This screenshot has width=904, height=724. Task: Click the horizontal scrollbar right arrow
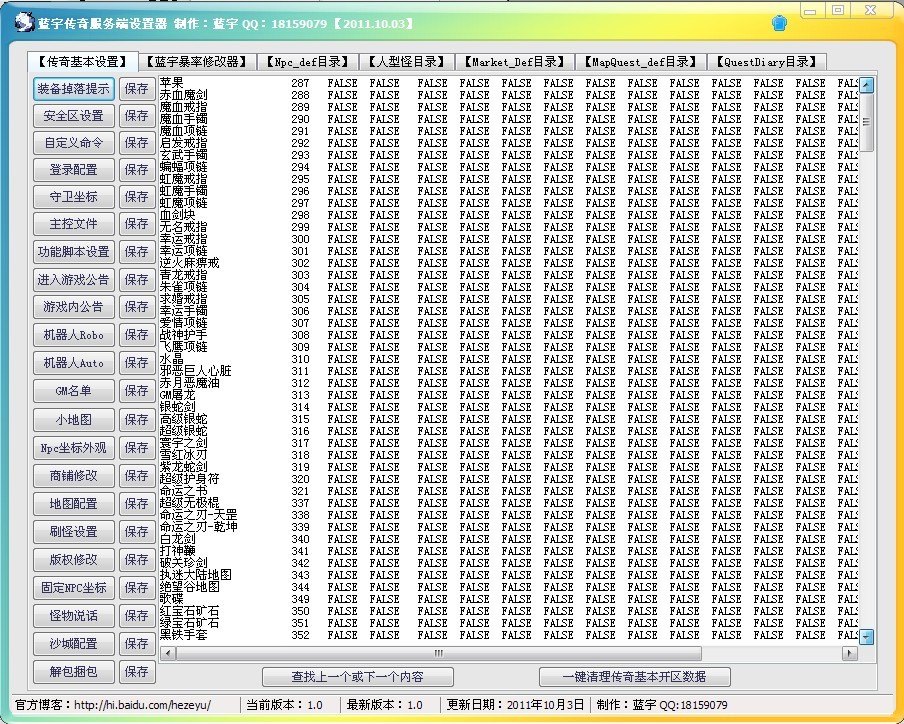click(850, 653)
